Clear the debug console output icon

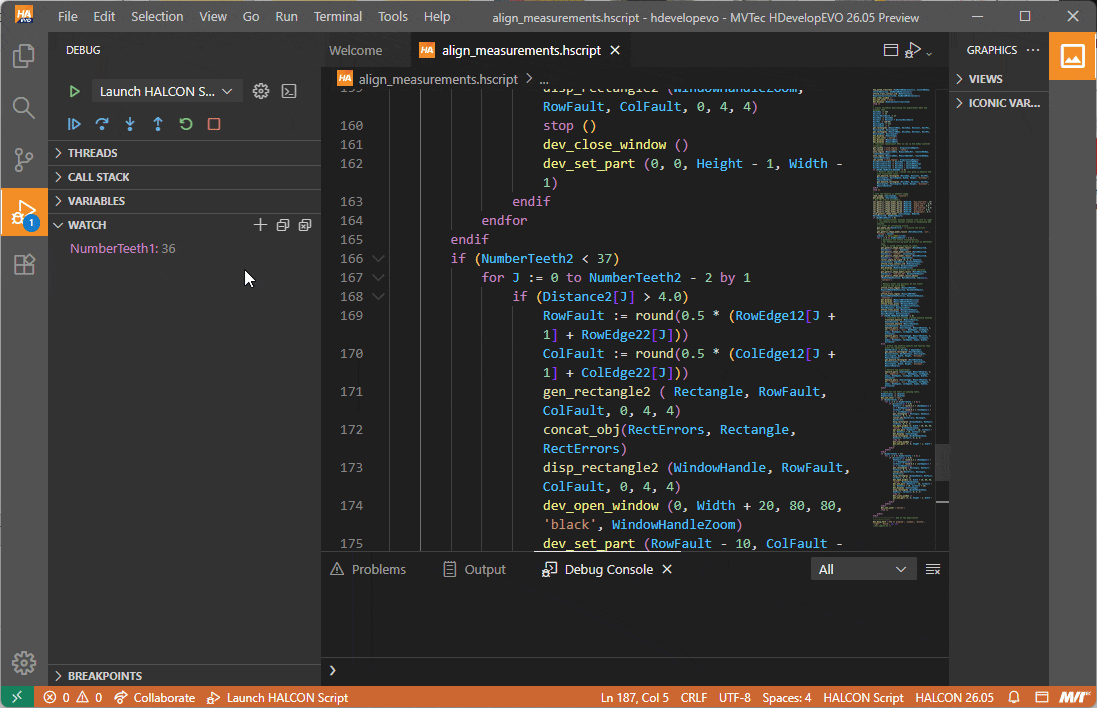(x=932, y=569)
